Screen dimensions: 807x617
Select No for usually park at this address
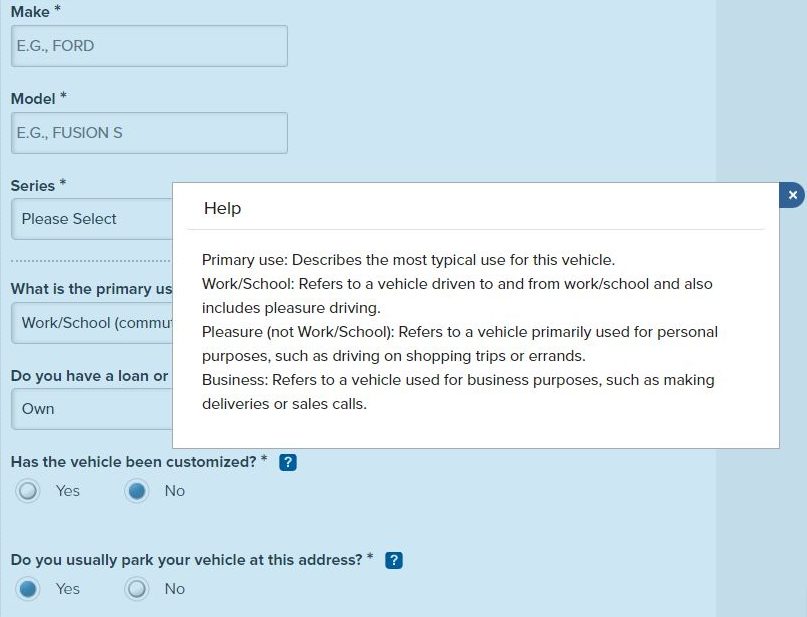coord(137,588)
